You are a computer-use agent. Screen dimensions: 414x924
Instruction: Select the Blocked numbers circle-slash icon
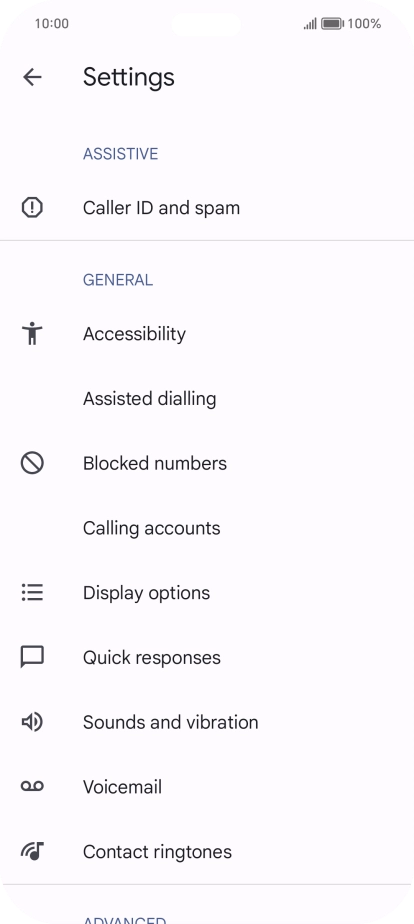click(32, 463)
